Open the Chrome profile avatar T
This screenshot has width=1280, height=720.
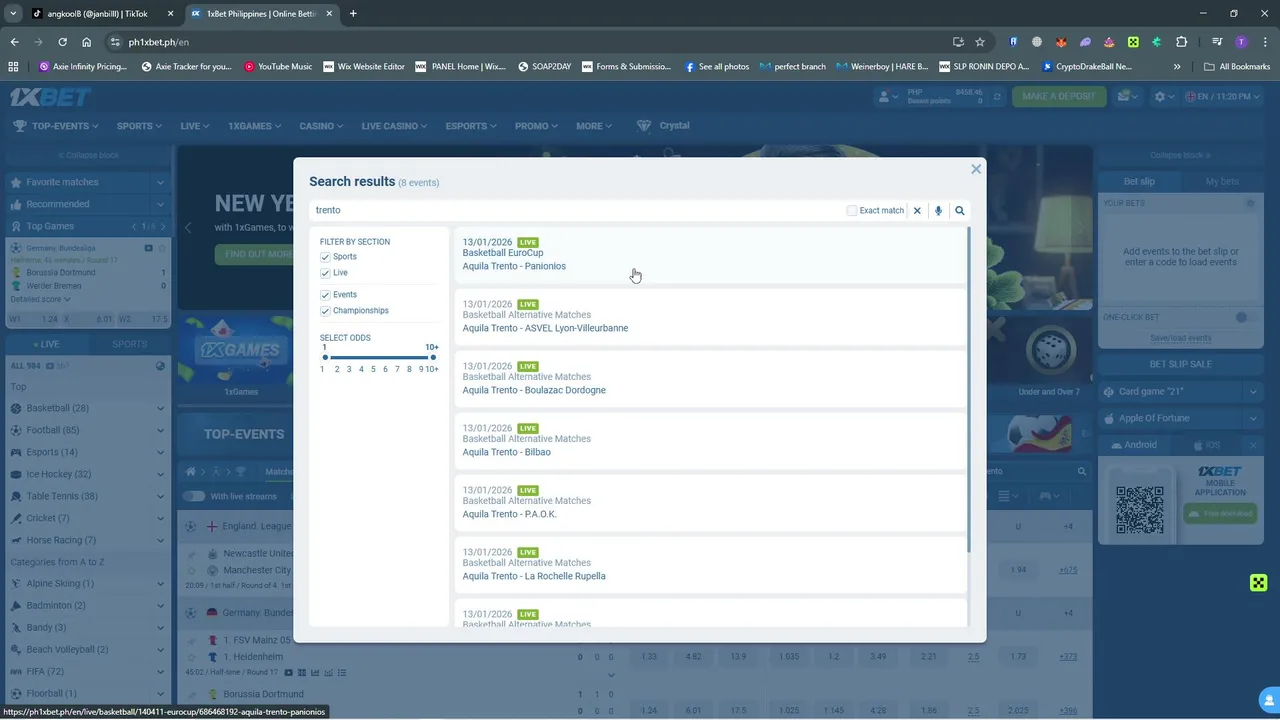(x=1241, y=42)
